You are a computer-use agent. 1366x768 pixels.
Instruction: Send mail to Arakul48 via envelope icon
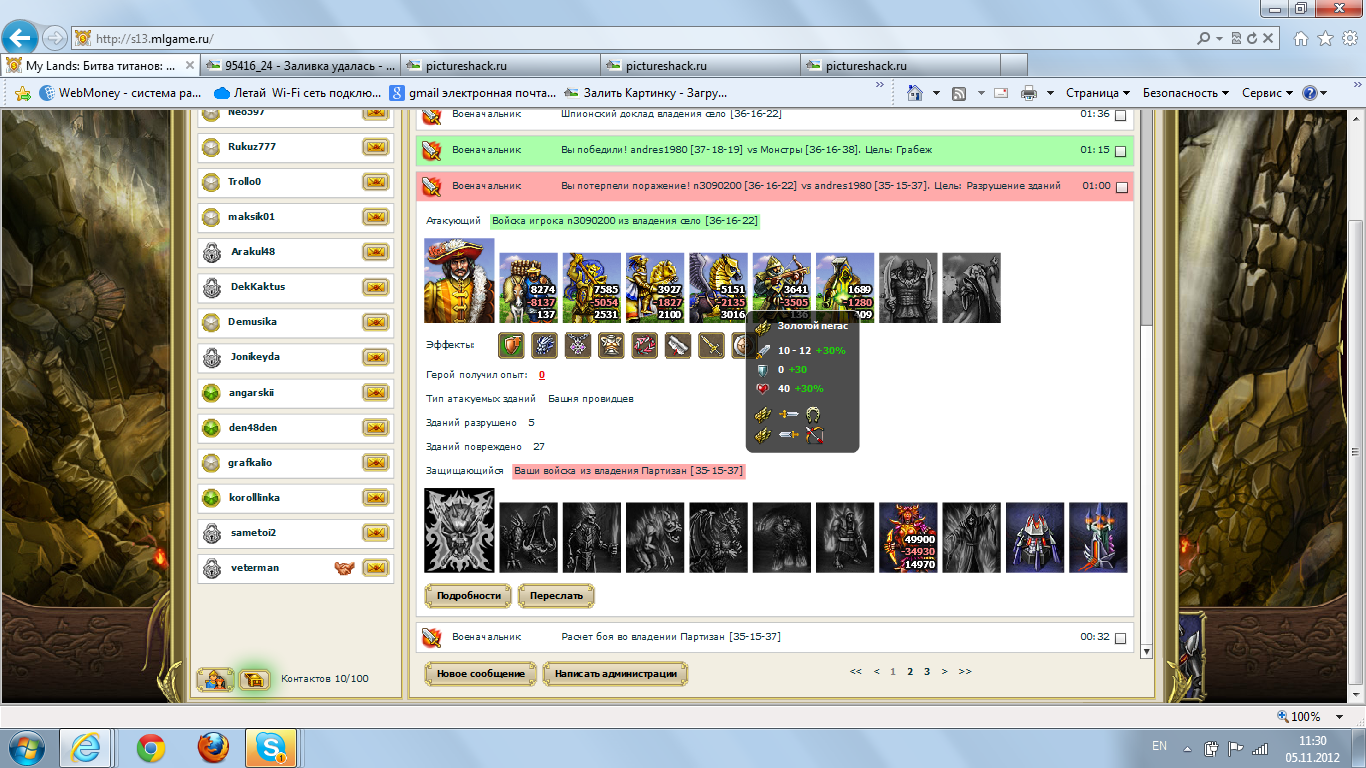point(375,252)
